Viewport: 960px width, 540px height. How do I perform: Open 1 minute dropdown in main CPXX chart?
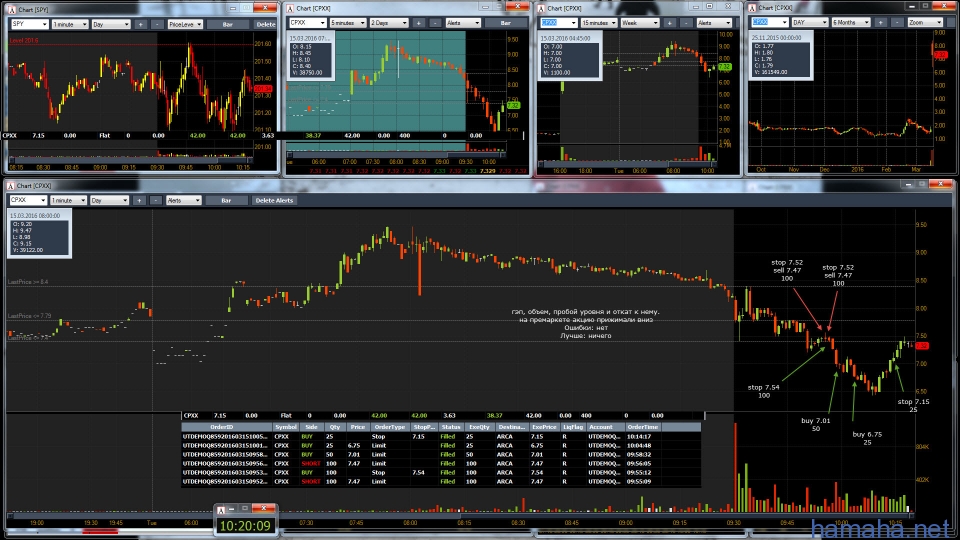pyautogui.click(x=68, y=200)
